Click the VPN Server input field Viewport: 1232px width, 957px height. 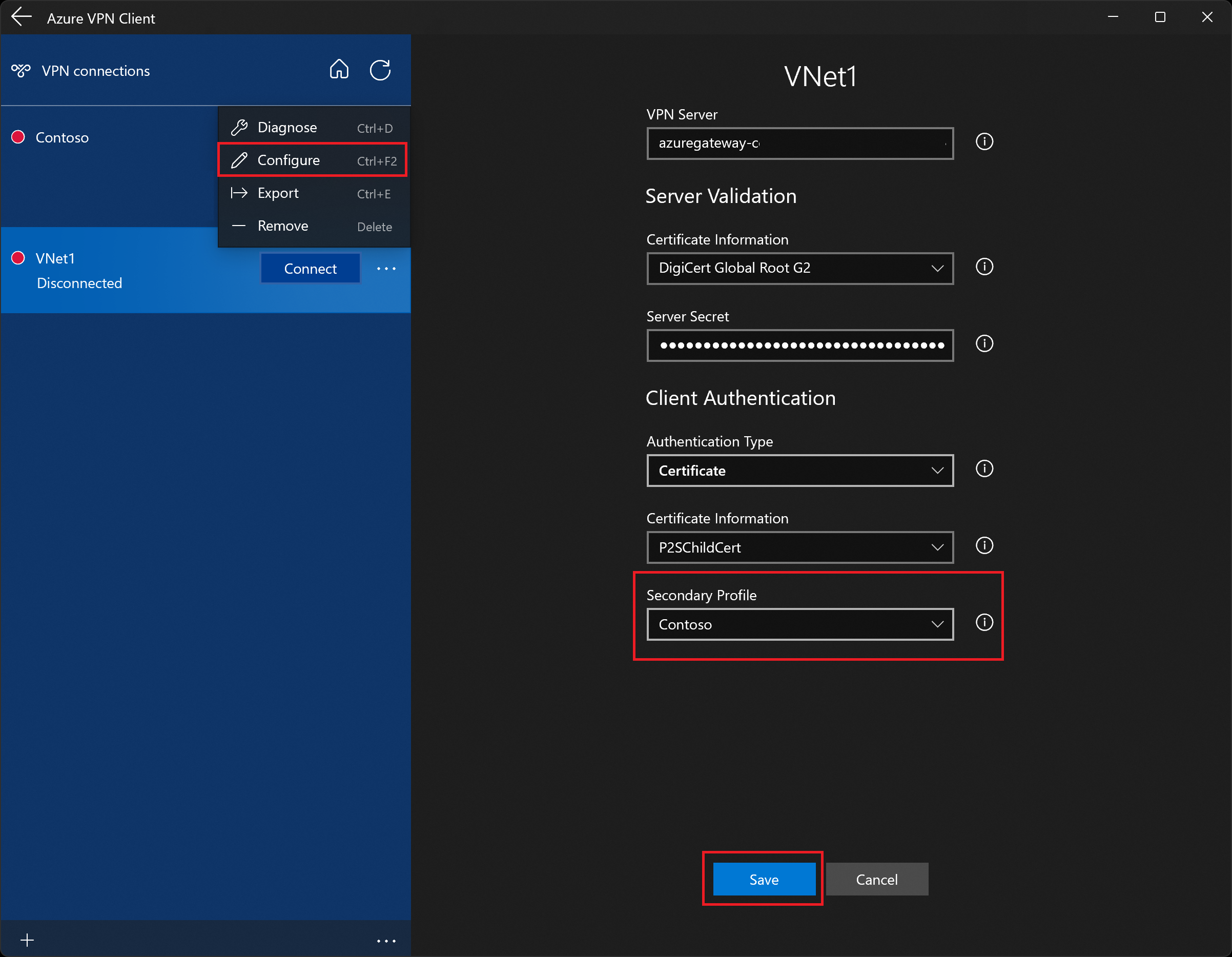click(x=800, y=144)
